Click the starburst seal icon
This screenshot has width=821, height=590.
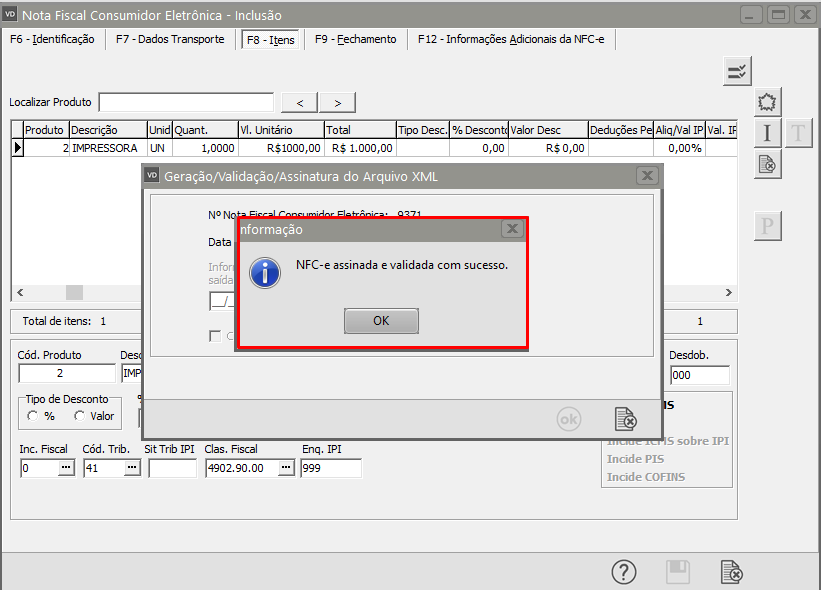(767, 102)
